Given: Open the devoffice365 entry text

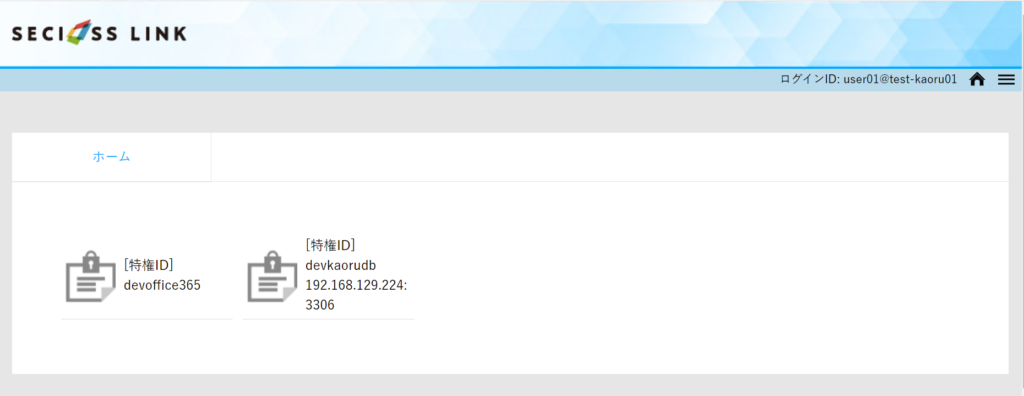Looking at the screenshot, I should pos(162,286).
